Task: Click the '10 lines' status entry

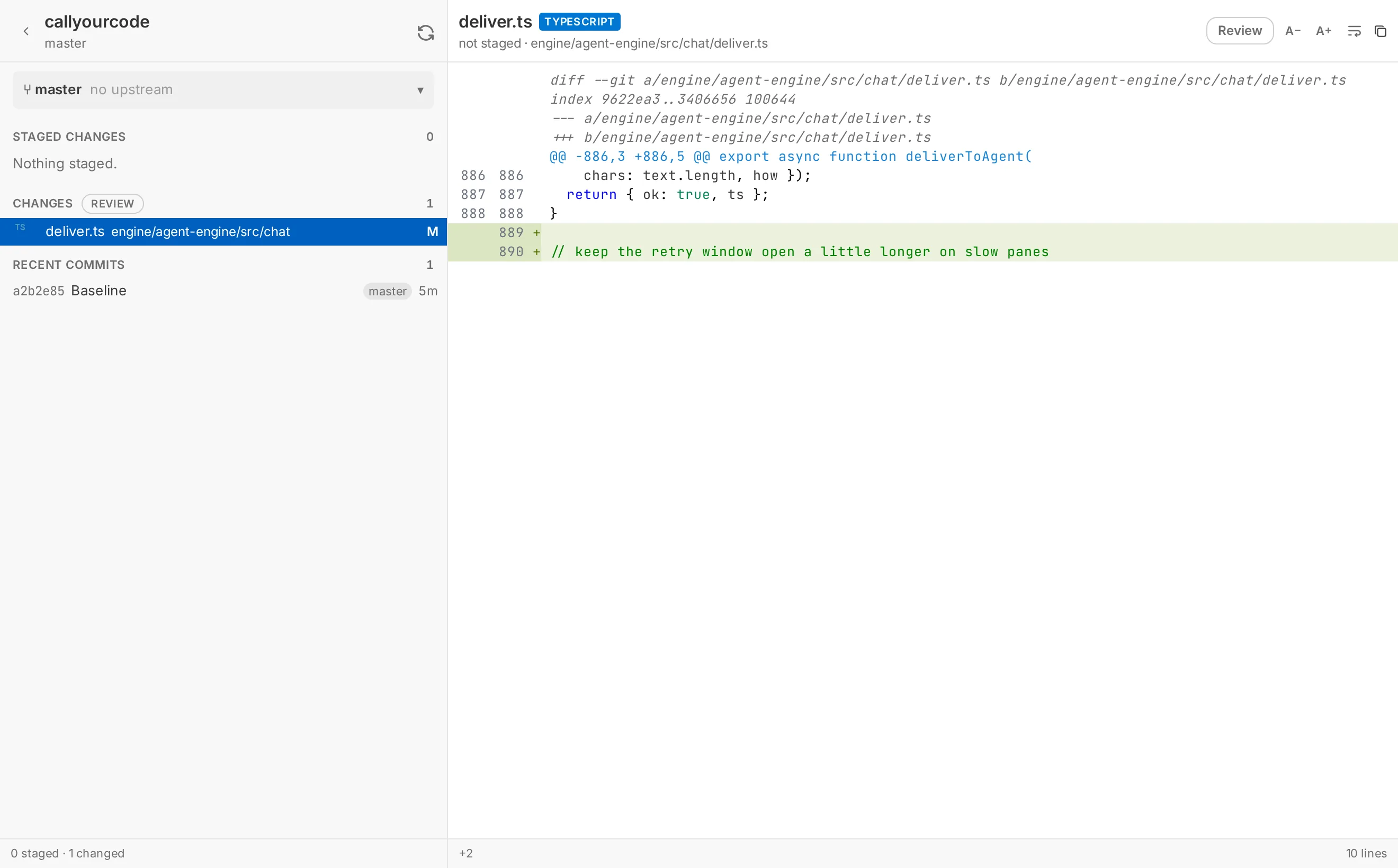Action: [1366, 854]
